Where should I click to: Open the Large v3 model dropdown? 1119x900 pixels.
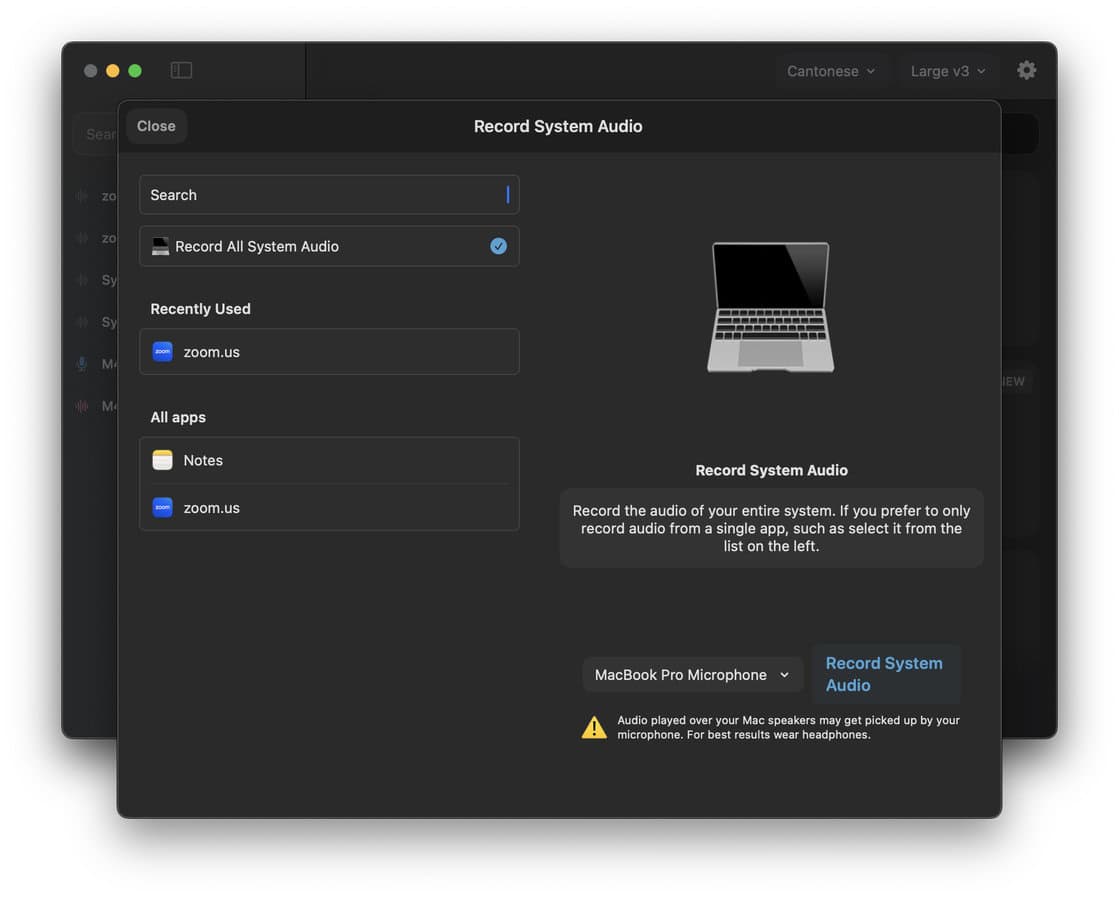pos(947,71)
